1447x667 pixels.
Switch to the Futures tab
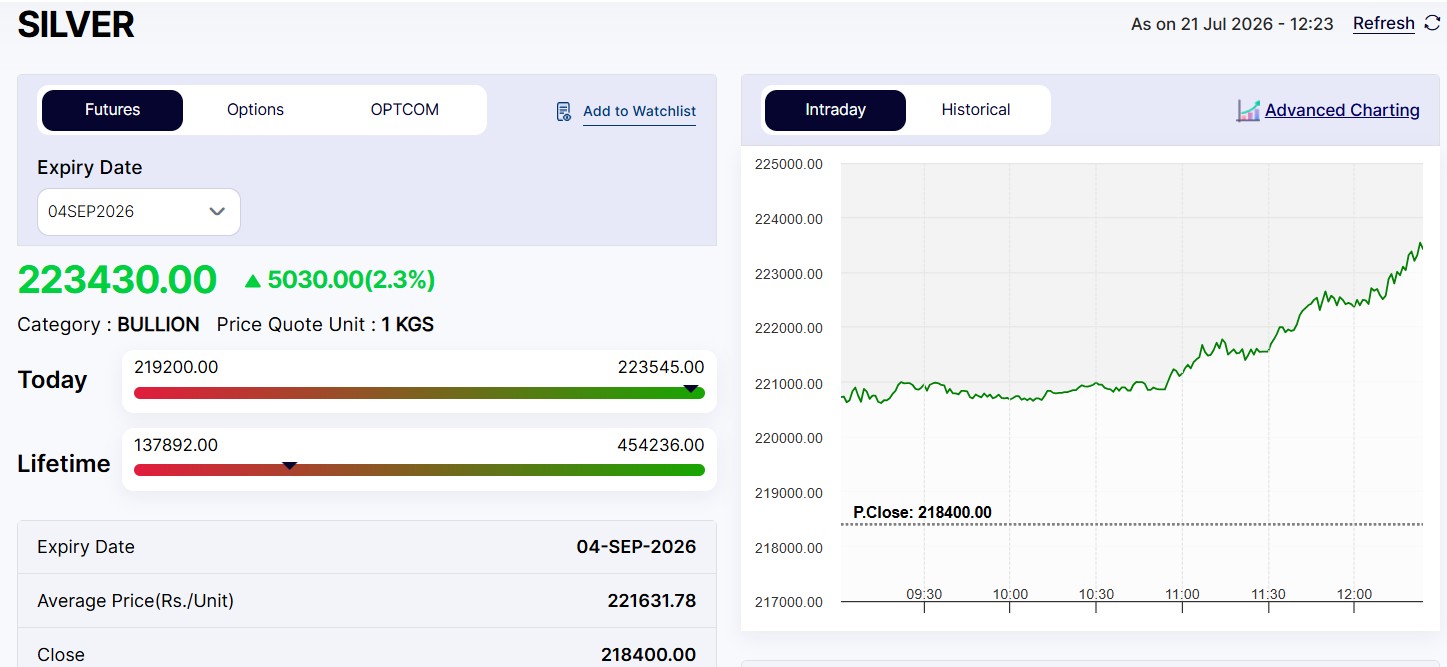pyautogui.click(x=112, y=110)
